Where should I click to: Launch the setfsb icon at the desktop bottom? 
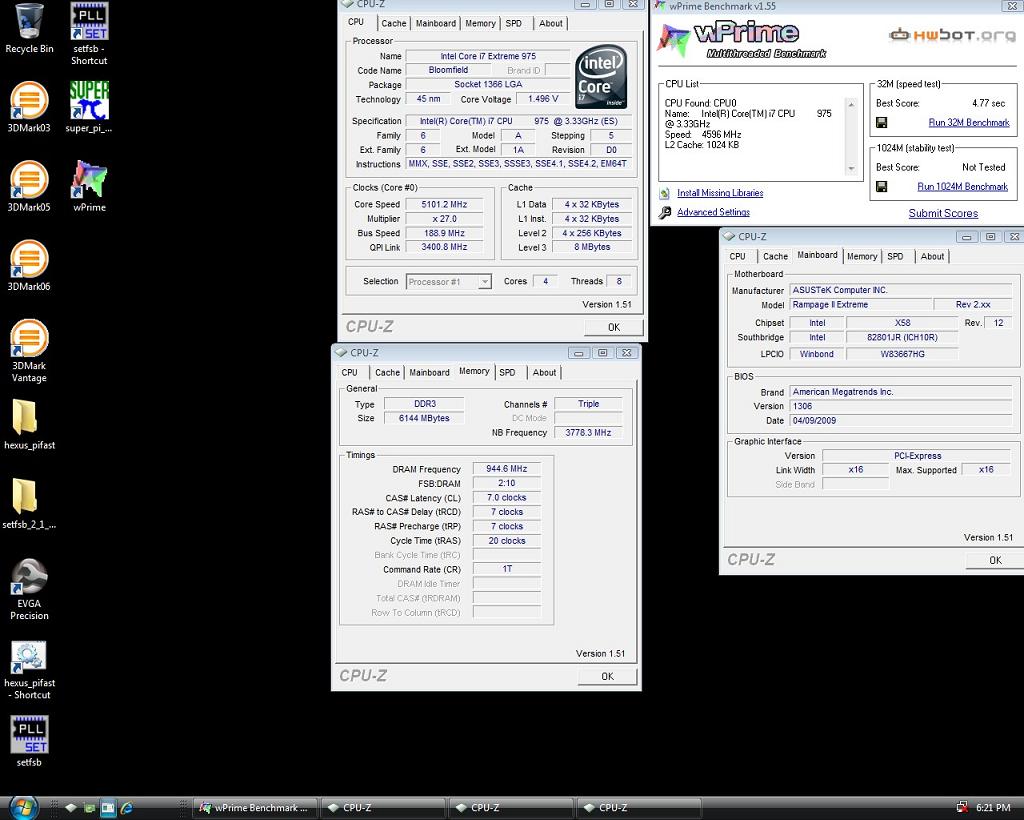click(29, 741)
